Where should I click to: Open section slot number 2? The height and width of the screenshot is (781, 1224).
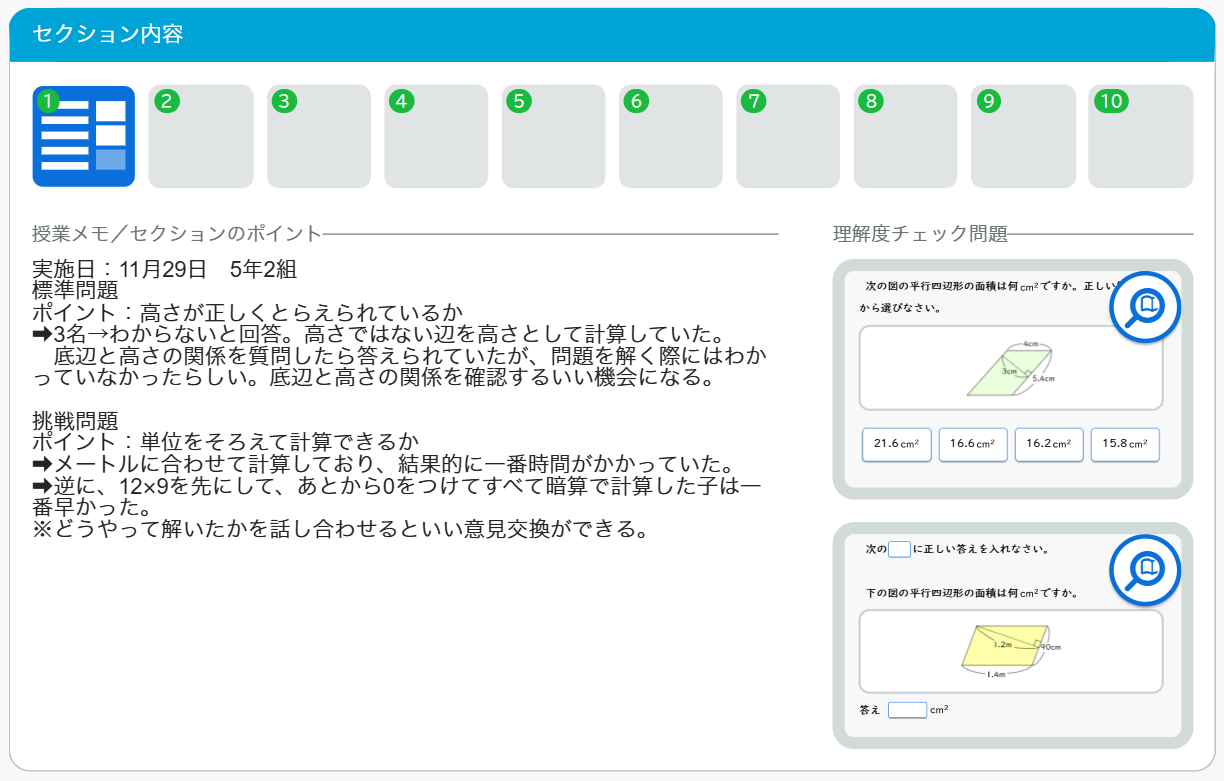point(200,136)
